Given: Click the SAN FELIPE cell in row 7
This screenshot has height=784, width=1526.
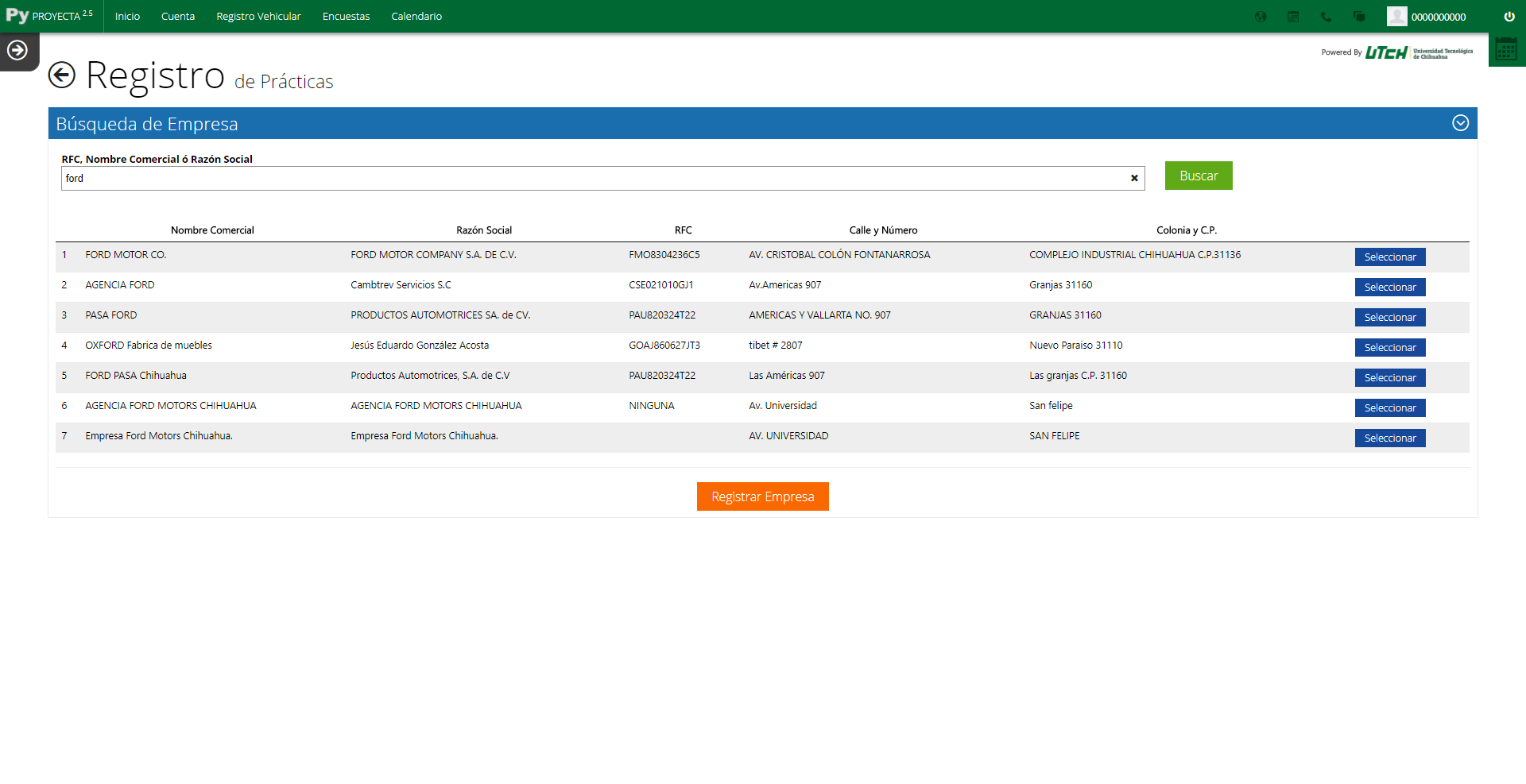Looking at the screenshot, I should pyautogui.click(x=1055, y=436).
